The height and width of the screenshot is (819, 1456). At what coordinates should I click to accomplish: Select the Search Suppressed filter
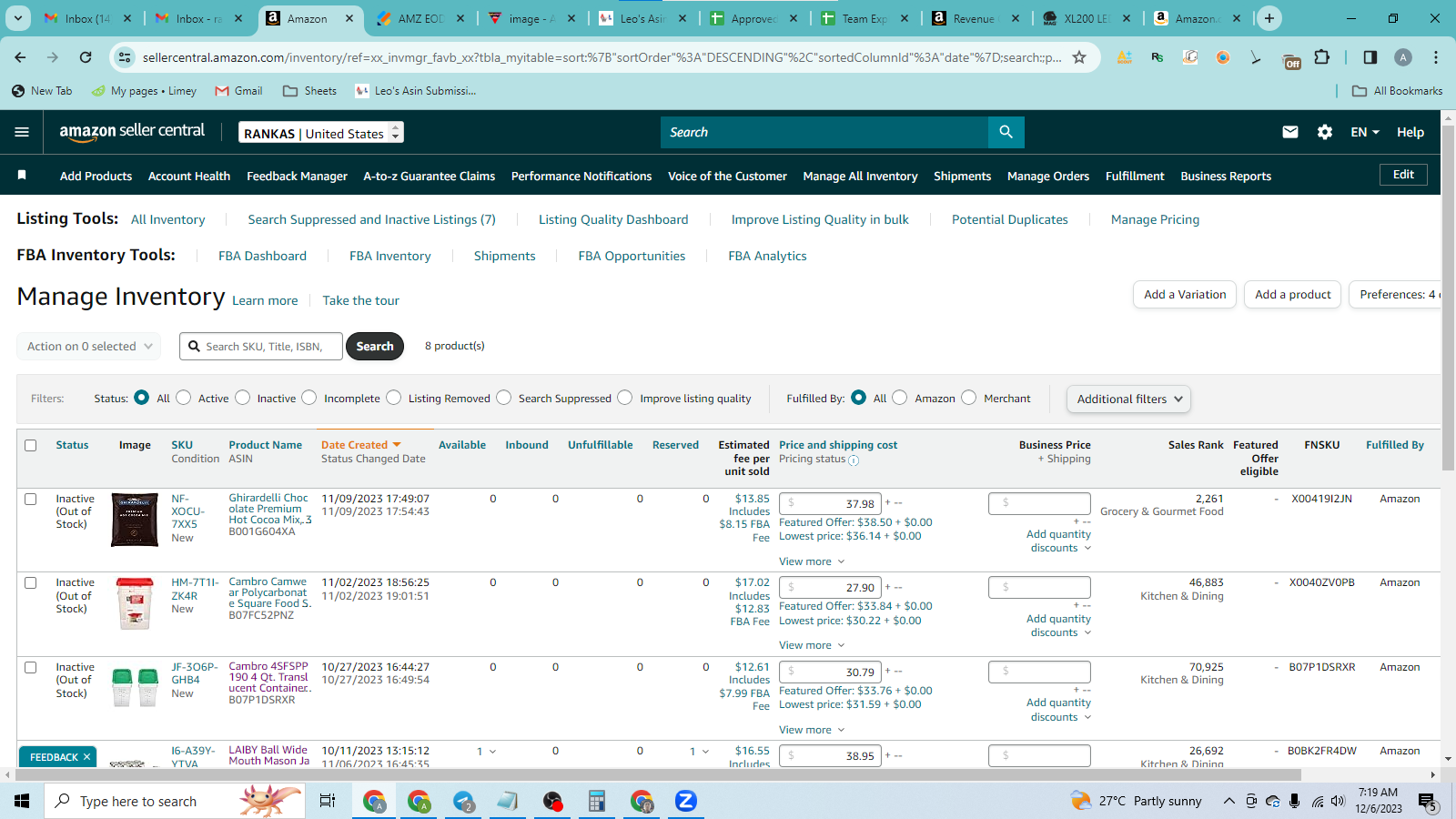tap(504, 398)
